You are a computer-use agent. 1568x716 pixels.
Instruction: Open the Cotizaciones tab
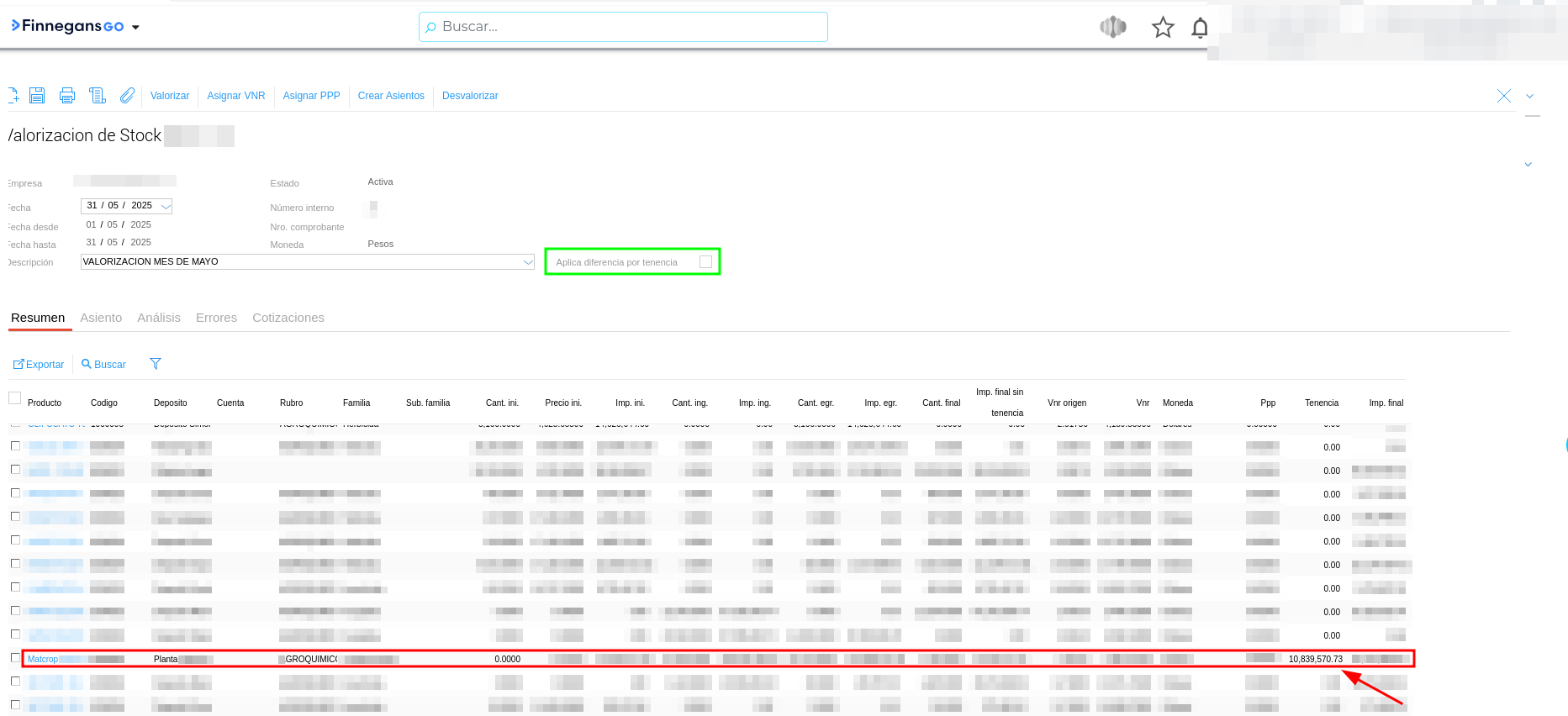pyautogui.click(x=288, y=318)
